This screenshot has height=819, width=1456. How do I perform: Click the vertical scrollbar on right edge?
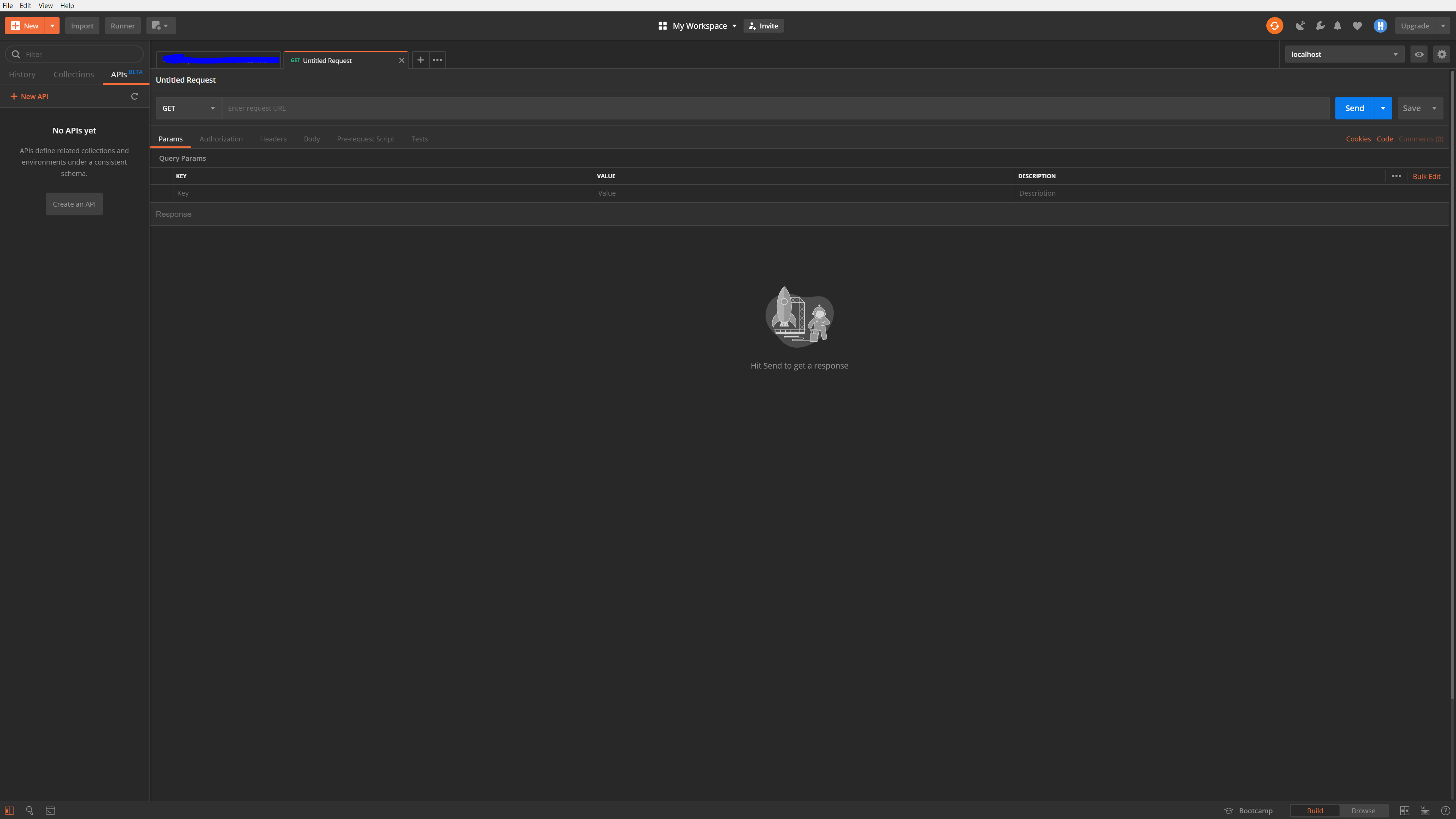[1452, 384]
